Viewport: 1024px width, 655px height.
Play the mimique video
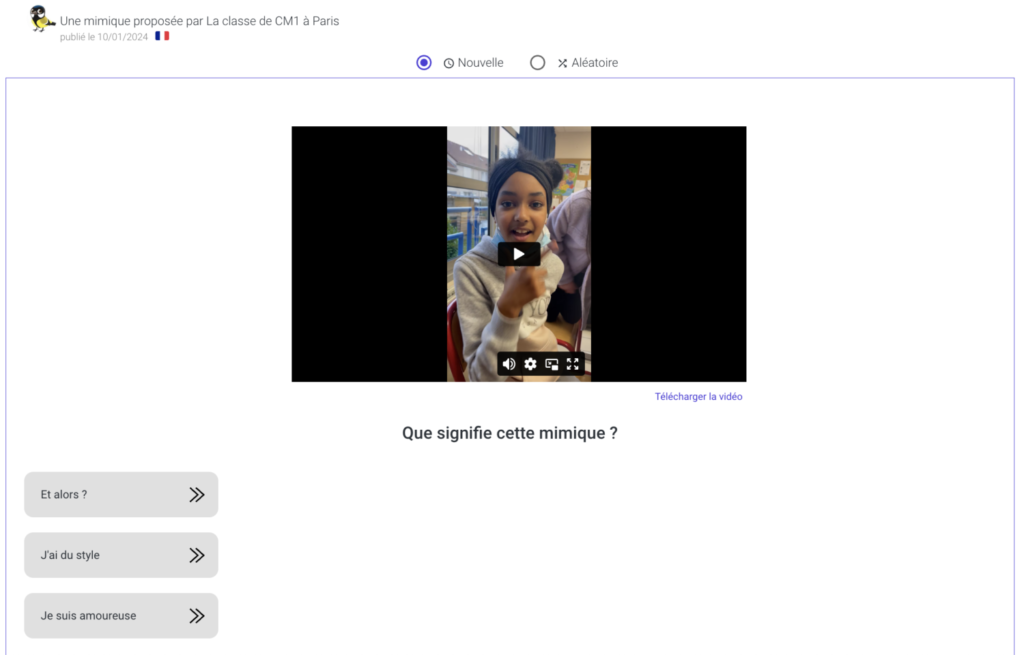(x=518, y=254)
